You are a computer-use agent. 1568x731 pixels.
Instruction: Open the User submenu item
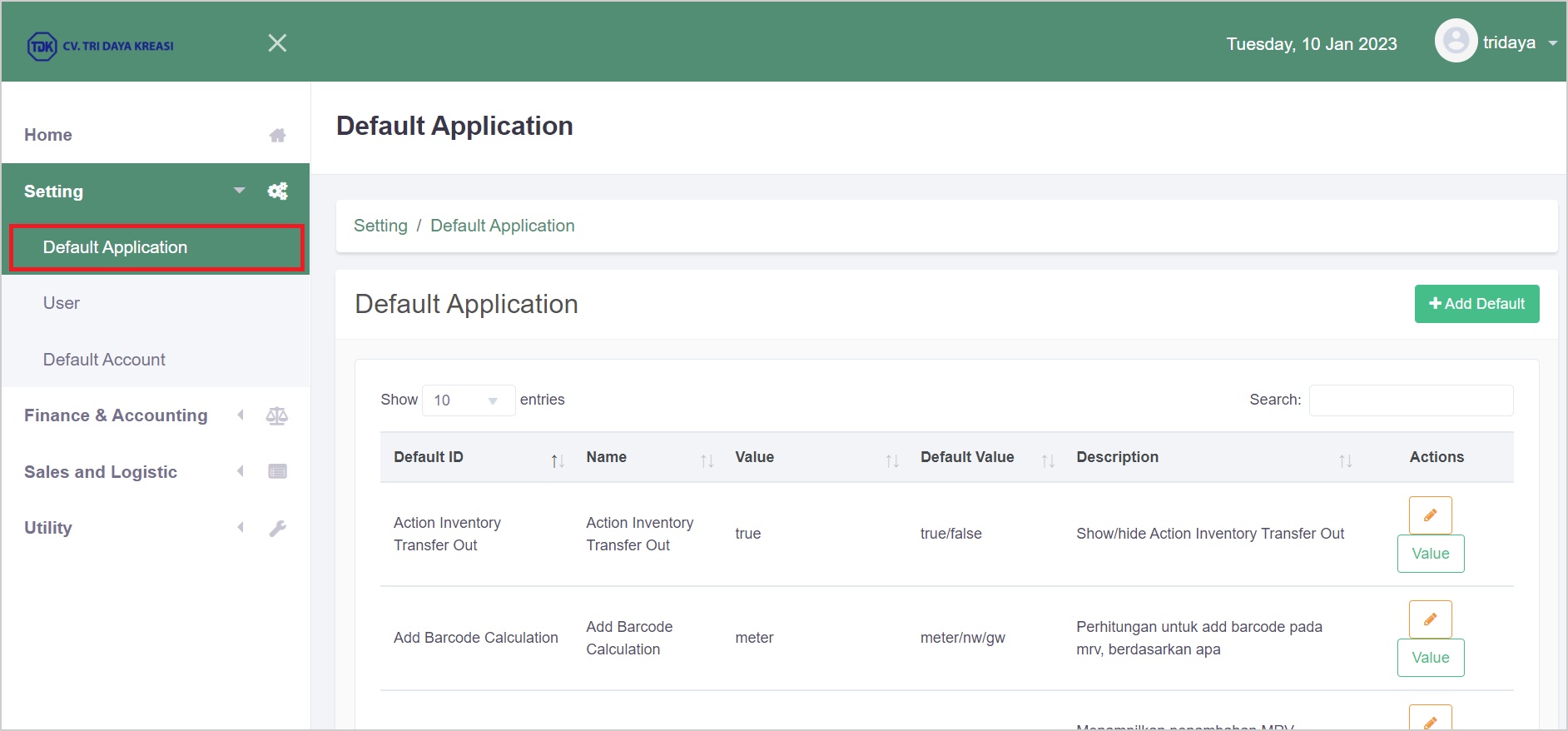click(x=62, y=303)
